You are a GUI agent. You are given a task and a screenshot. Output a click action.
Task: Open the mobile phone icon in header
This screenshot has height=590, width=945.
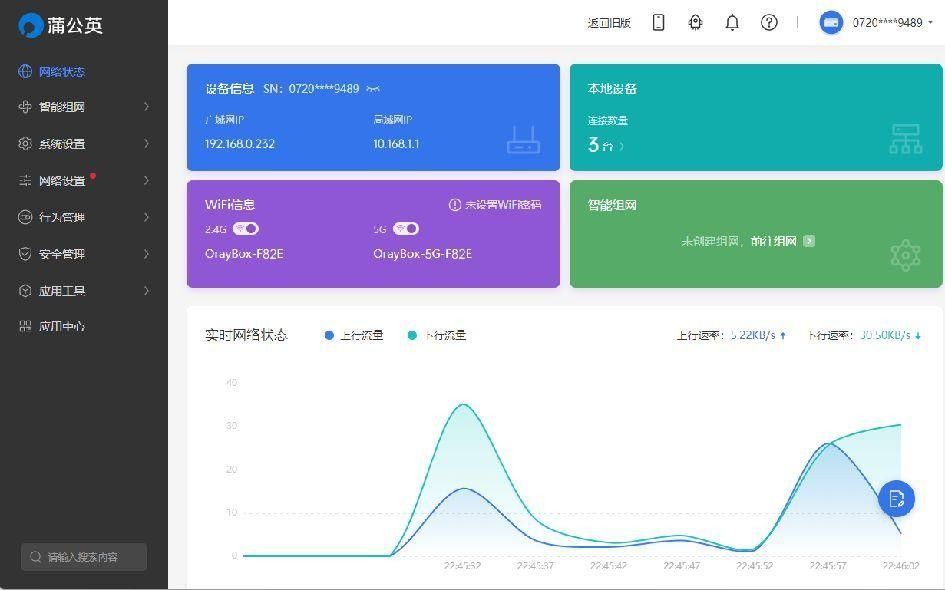click(x=658, y=22)
